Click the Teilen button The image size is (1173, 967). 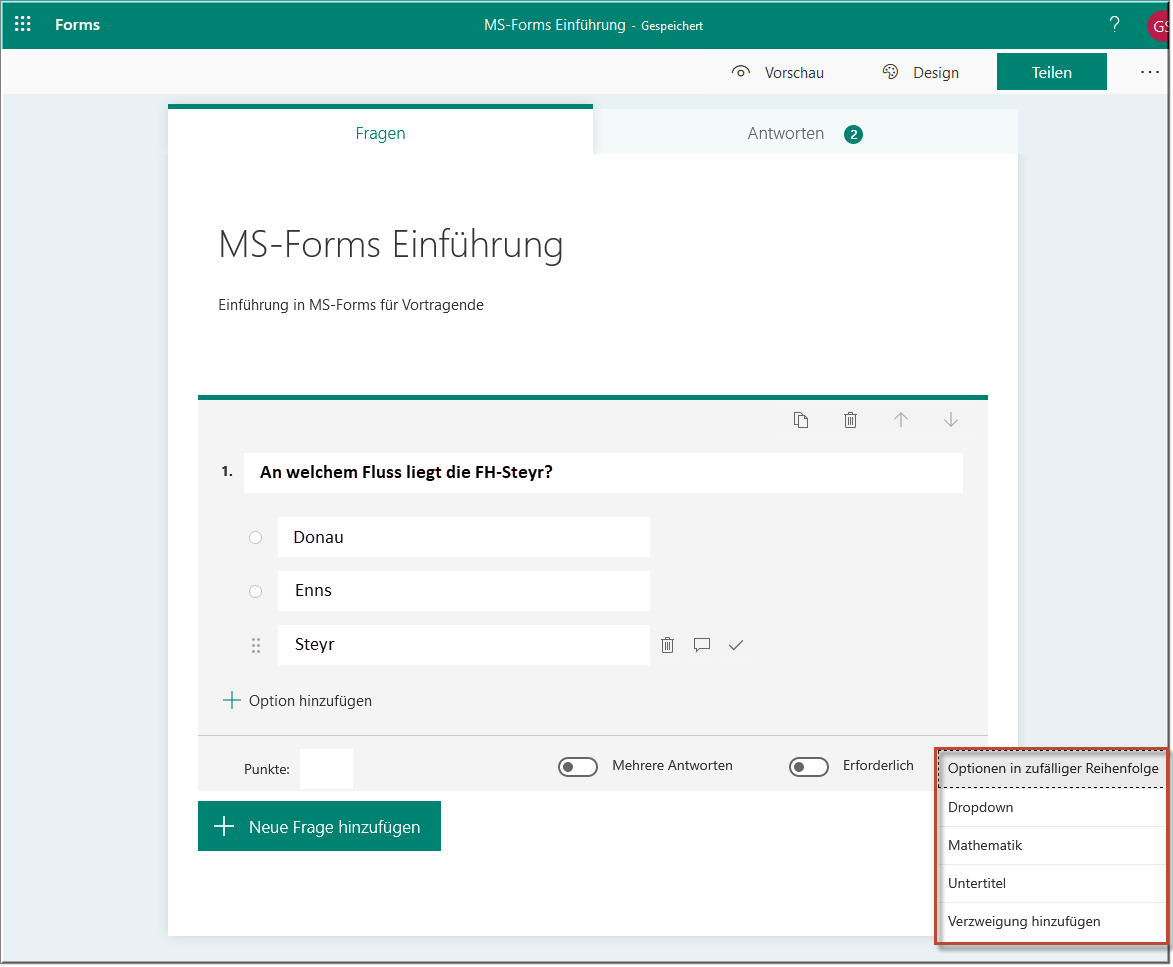1051,71
